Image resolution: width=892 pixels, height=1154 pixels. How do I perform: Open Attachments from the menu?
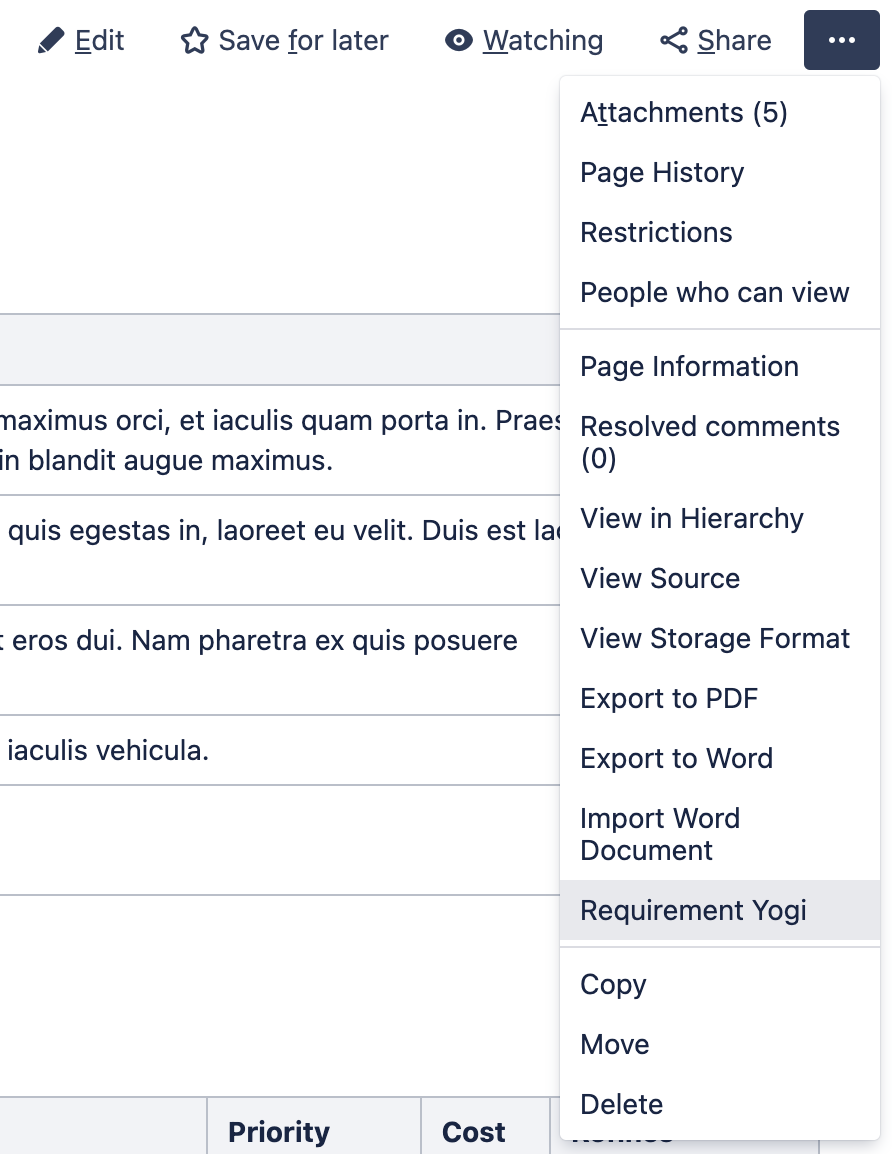click(x=683, y=112)
